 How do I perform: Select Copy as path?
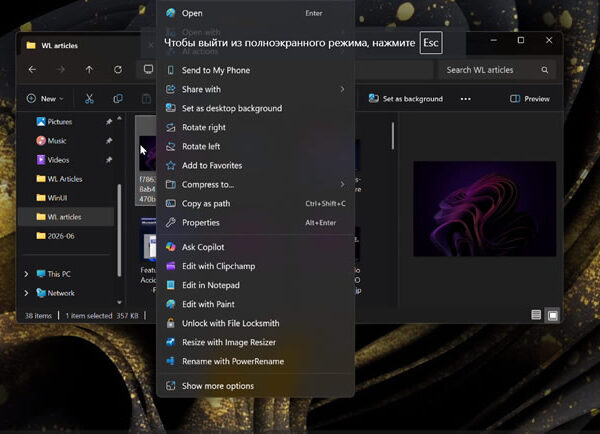coord(255,204)
